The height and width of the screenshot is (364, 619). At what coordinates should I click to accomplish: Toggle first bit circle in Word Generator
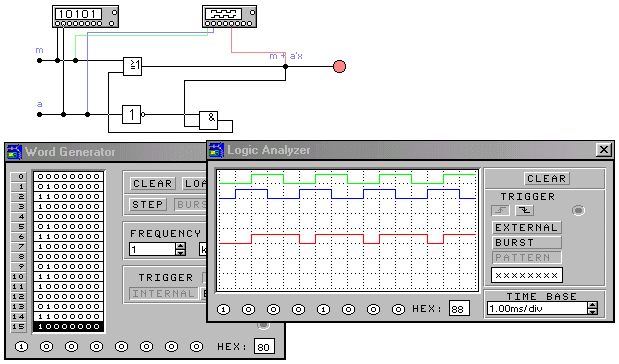click(21, 347)
